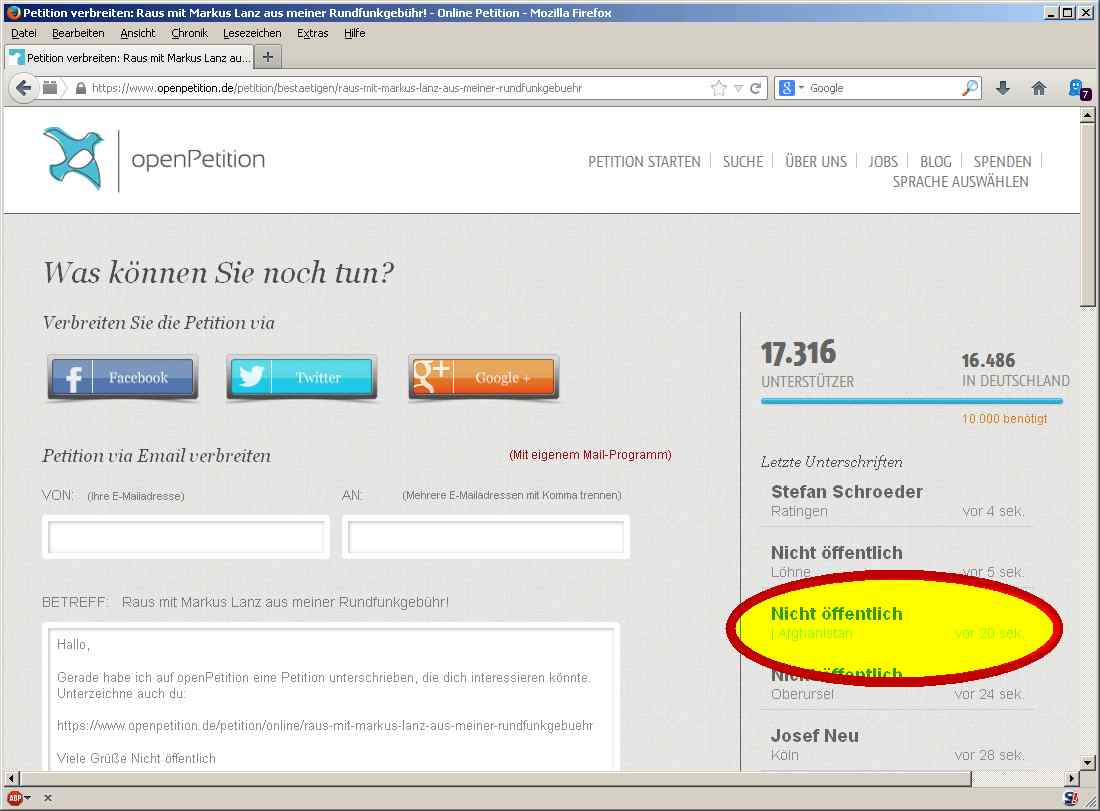This screenshot has height=811, width=1100.
Task: Open the Chronik menu
Action: click(x=189, y=33)
